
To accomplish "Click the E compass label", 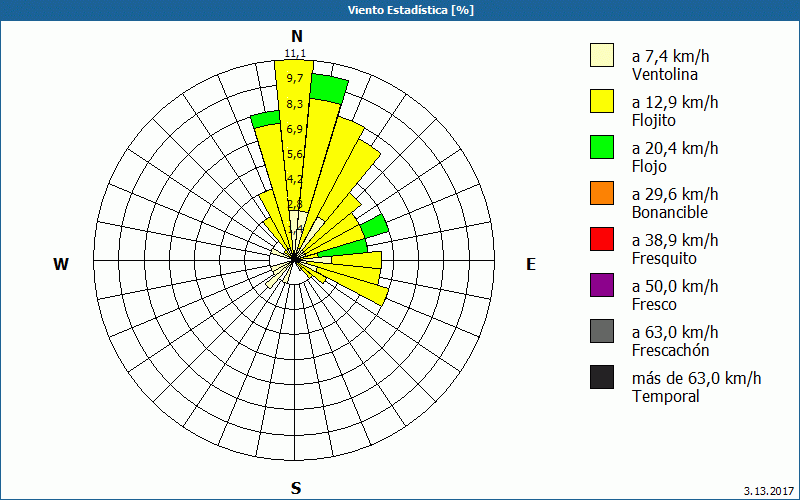I will point(531,264).
